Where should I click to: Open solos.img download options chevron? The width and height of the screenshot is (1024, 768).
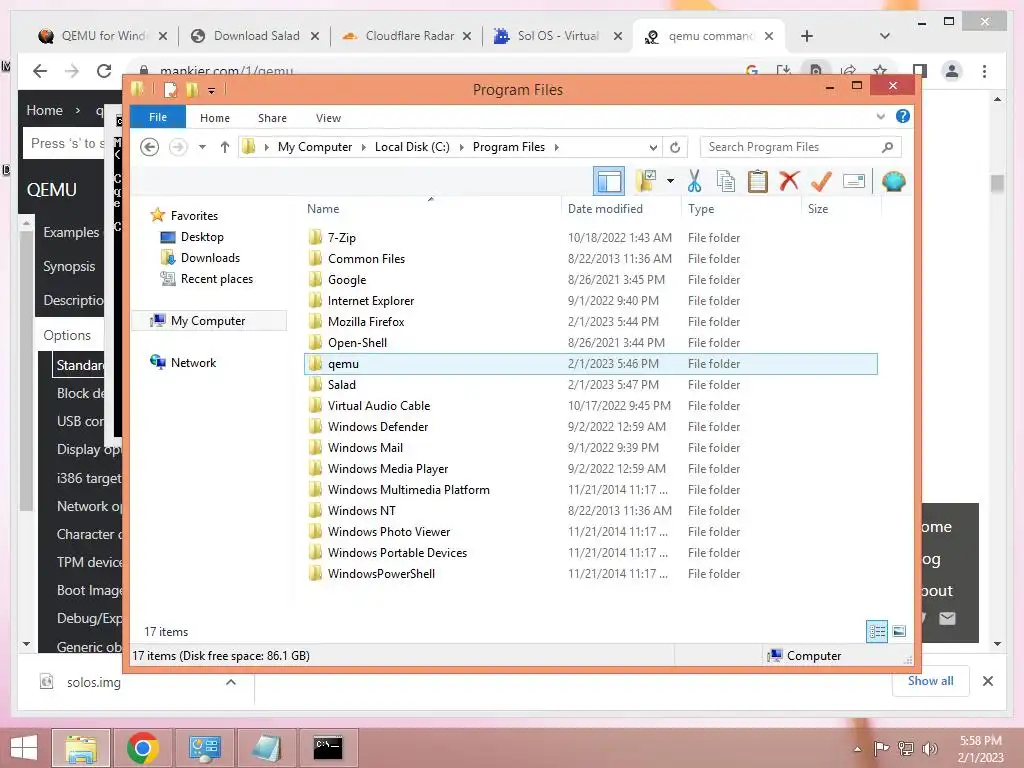(231, 682)
